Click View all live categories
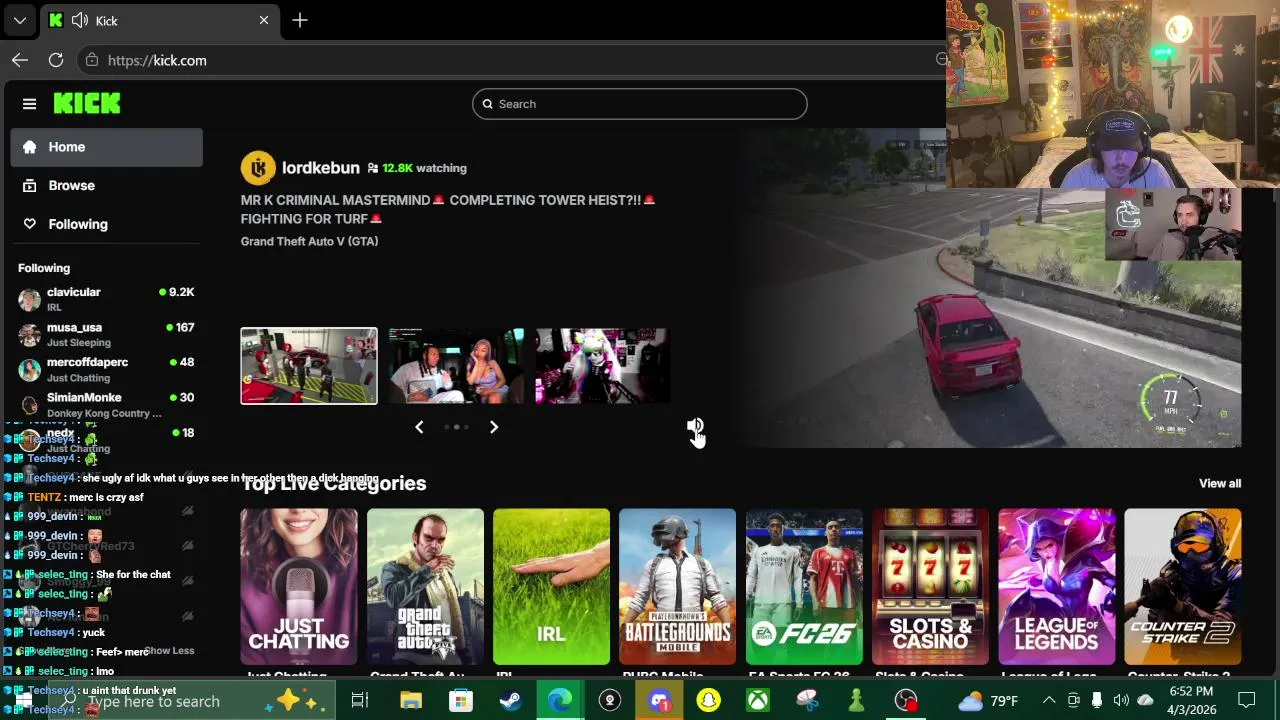This screenshot has height=720, width=1280. tap(1220, 483)
